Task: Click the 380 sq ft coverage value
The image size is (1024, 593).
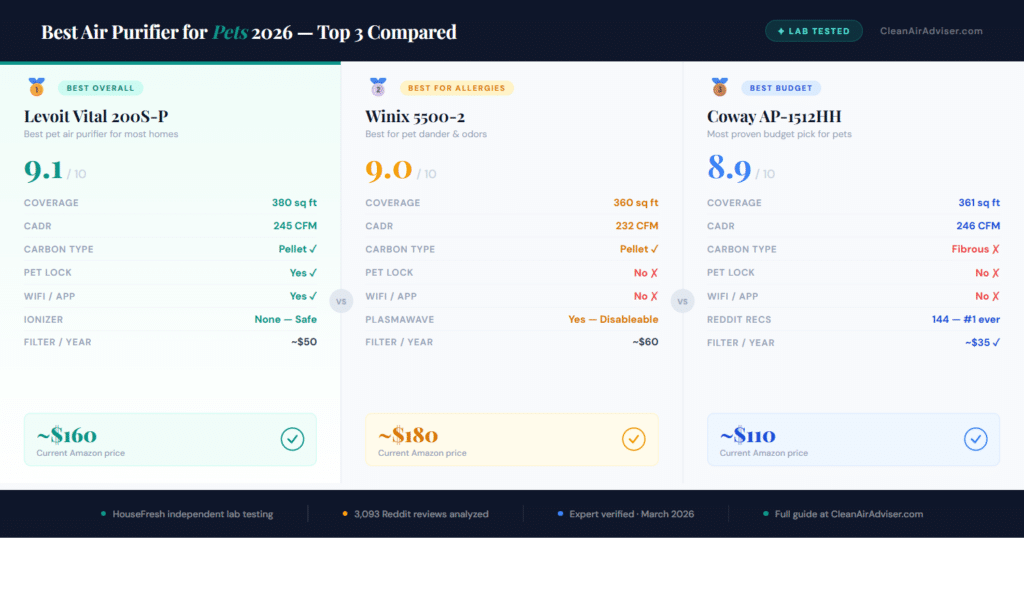Action: pyautogui.click(x=294, y=202)
